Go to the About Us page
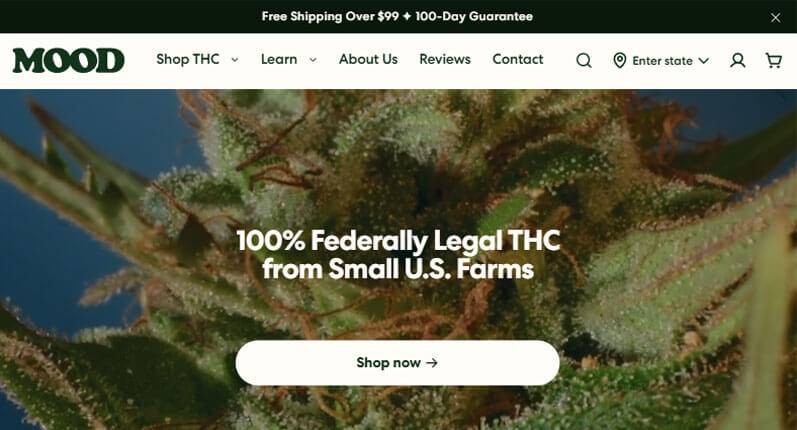The image size is (797, 430). point(368,59)
